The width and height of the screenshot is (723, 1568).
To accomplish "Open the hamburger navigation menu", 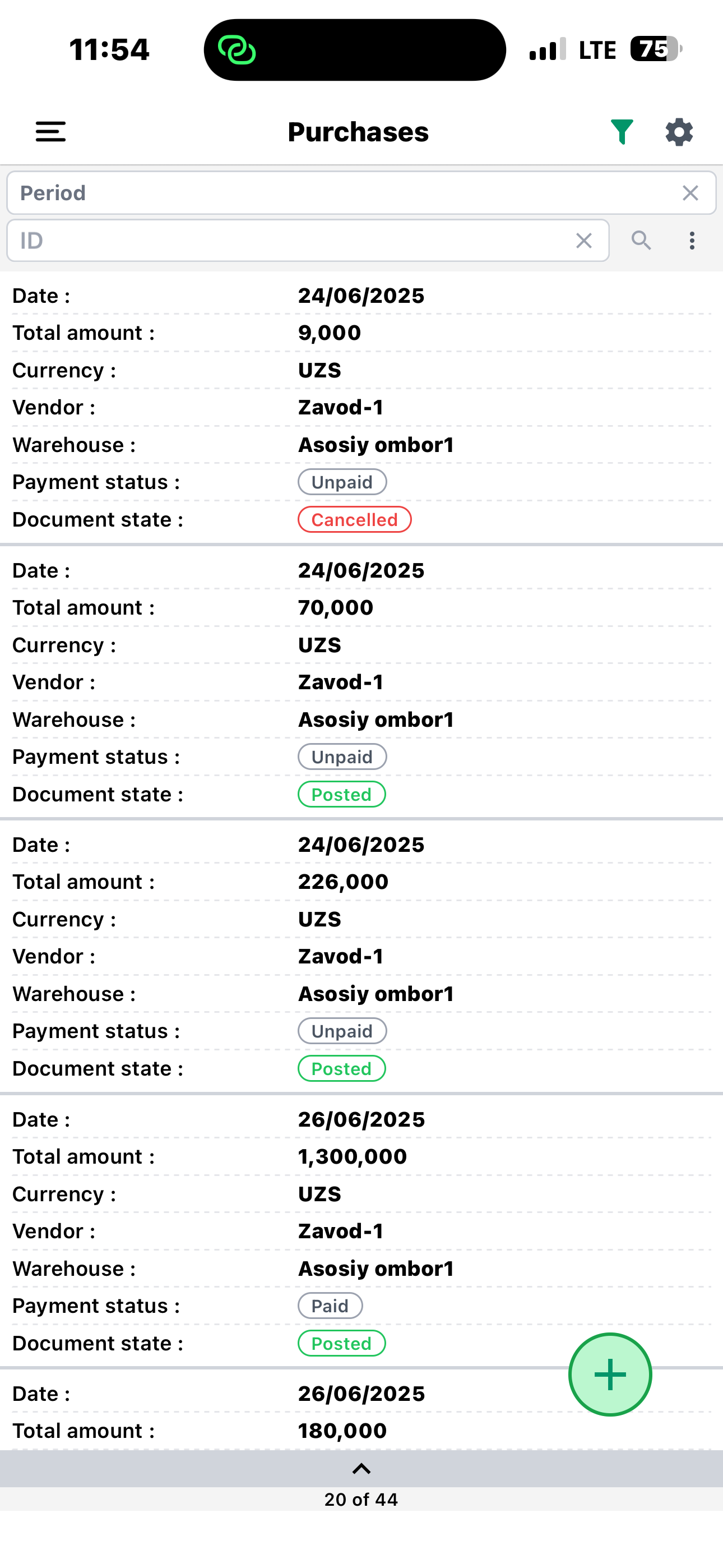I will (x=50, y=131).
